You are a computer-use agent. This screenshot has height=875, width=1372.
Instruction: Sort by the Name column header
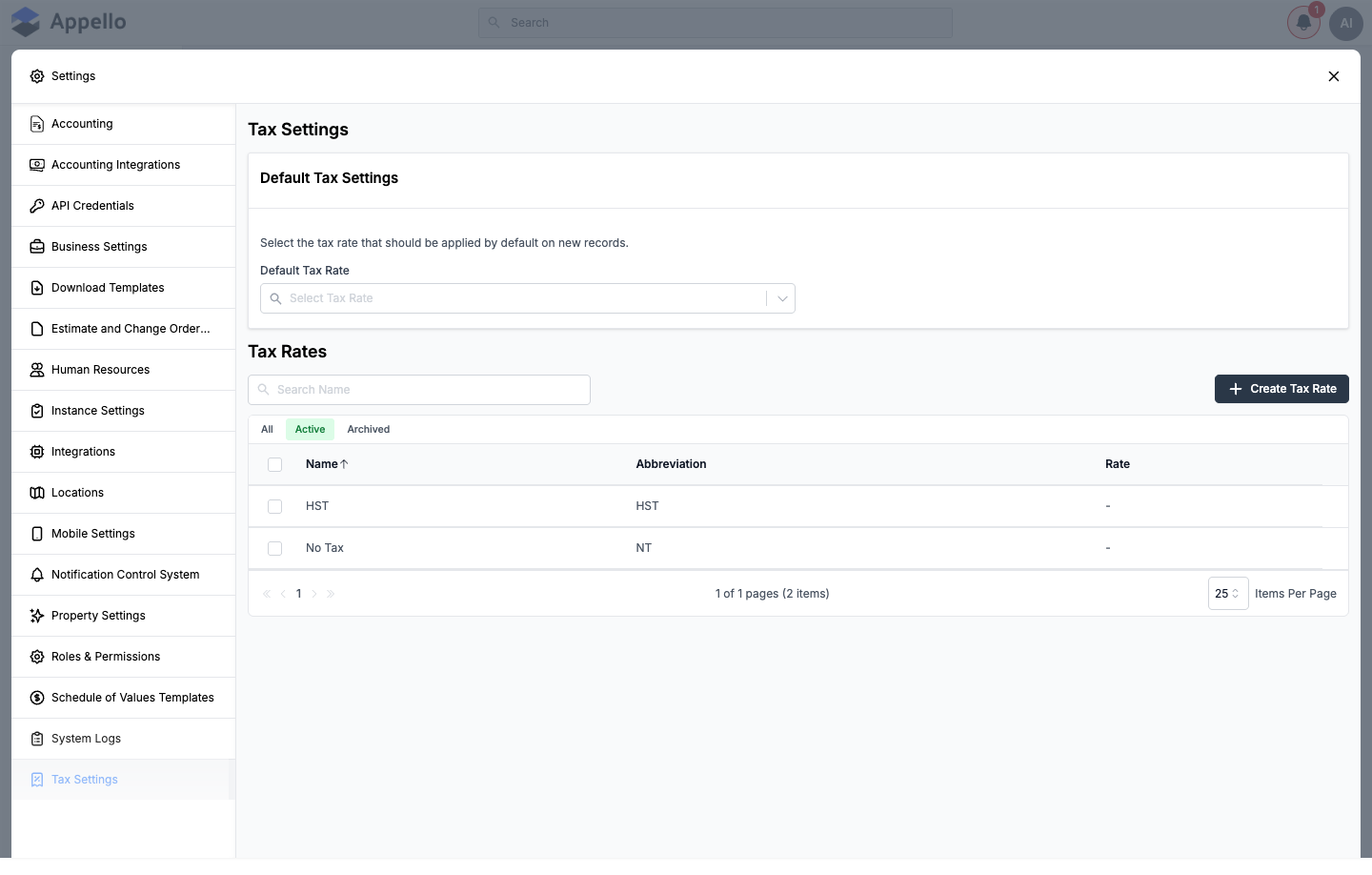327,464
